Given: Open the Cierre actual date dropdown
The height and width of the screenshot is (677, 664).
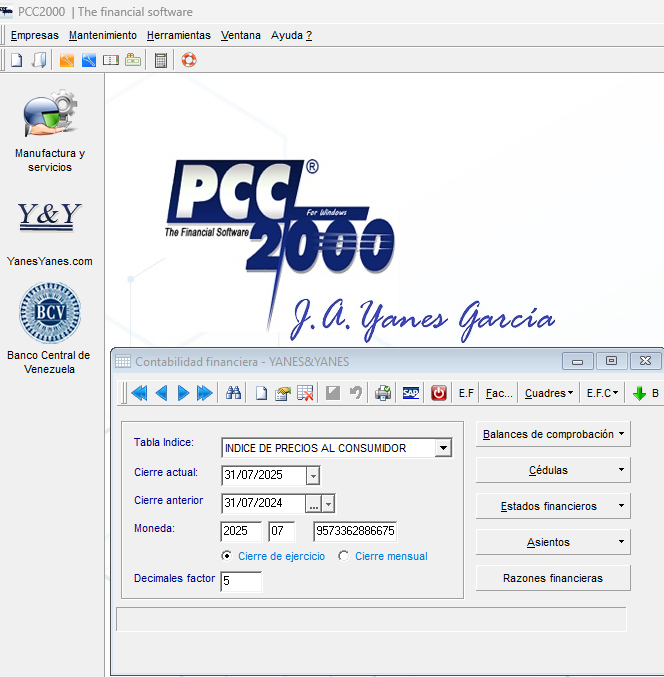Looking at the screenshot, I should click(x=313, y=476).
